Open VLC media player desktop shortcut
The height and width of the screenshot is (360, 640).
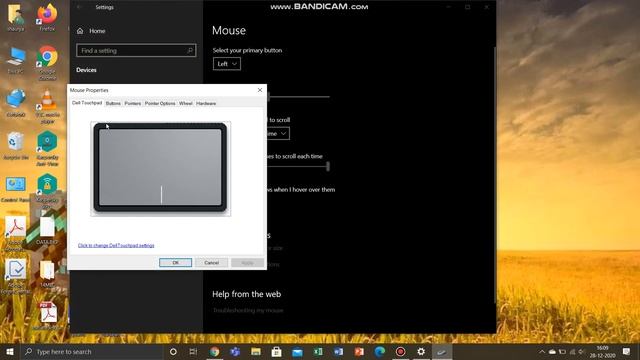tap(47, 106)
